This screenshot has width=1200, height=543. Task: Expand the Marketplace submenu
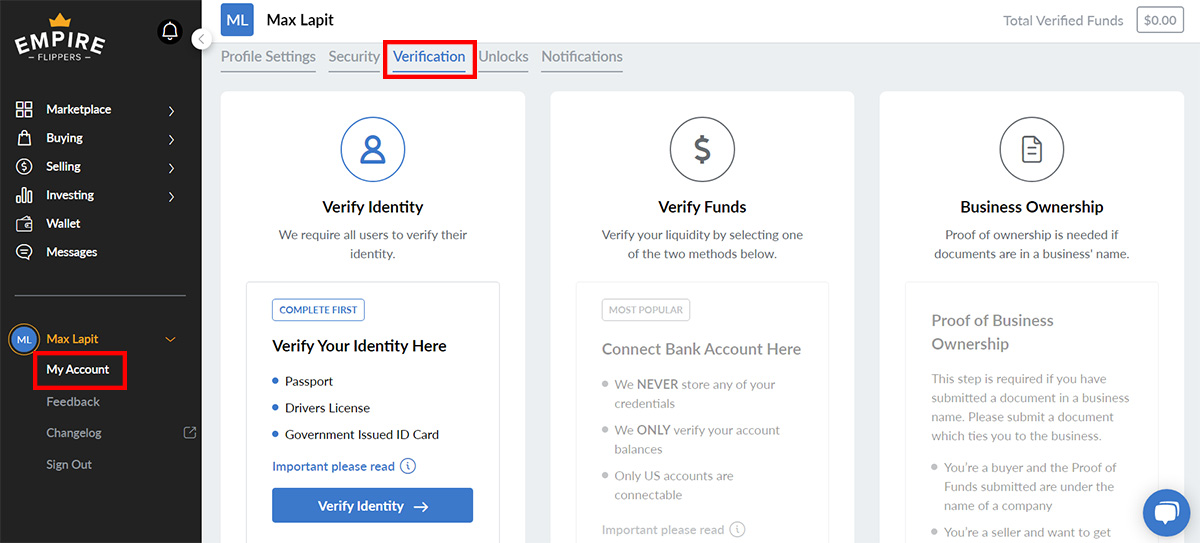tap(171, 110)
